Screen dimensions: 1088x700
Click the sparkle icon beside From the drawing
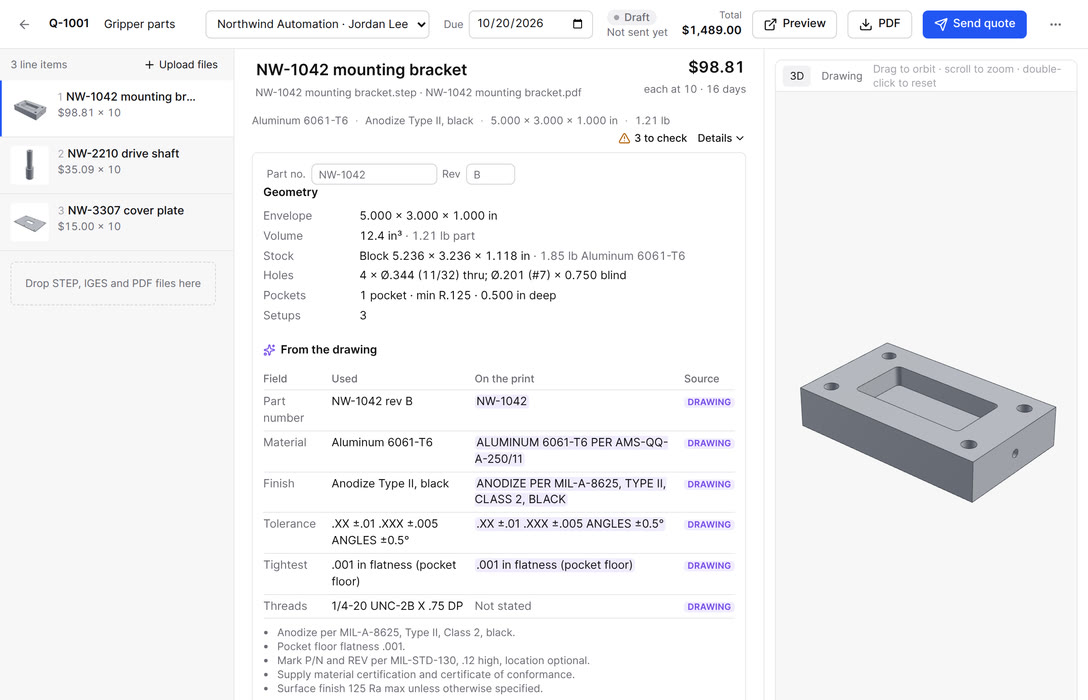point(269,350)
